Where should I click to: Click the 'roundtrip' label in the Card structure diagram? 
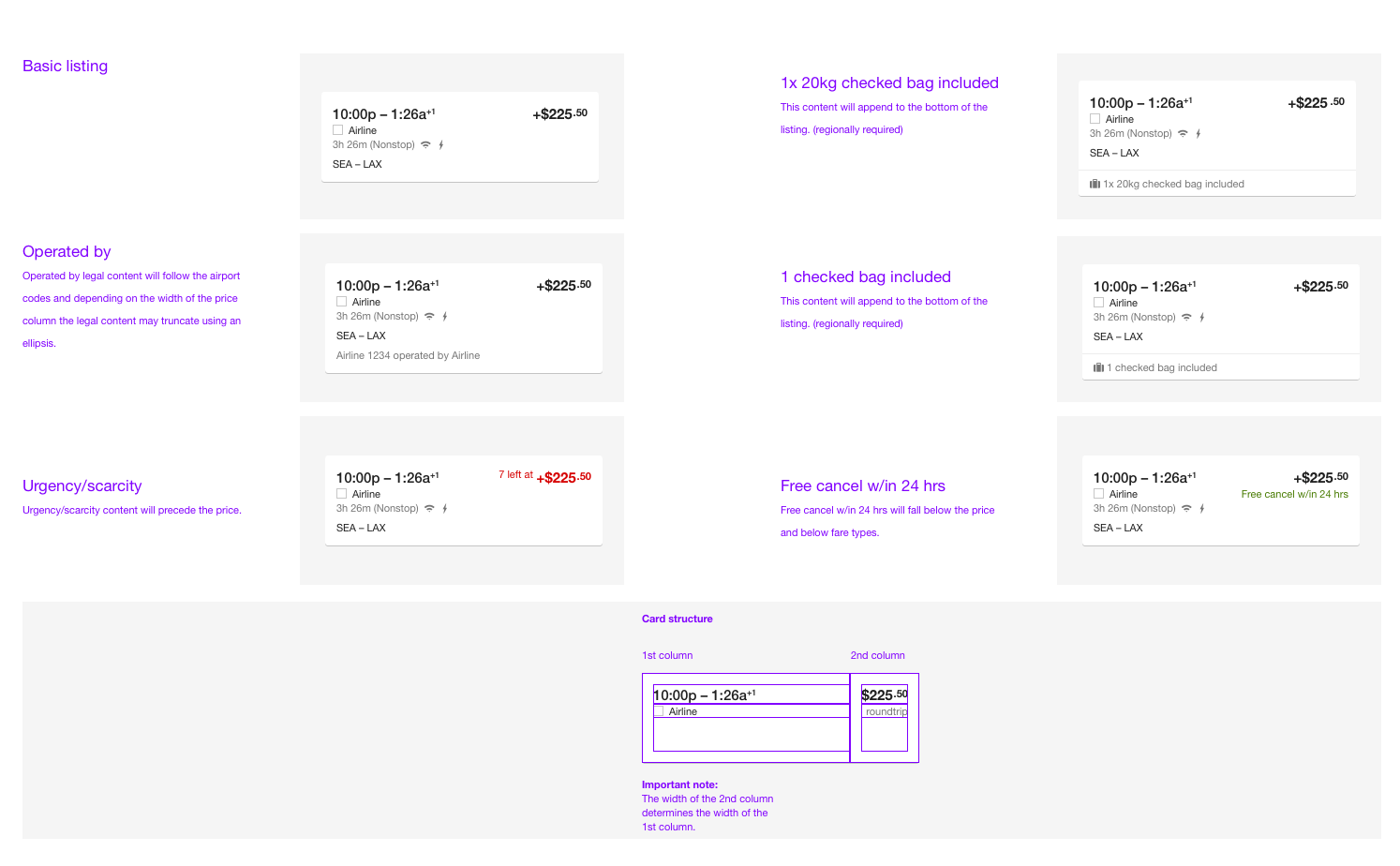[x=886, y=711]
